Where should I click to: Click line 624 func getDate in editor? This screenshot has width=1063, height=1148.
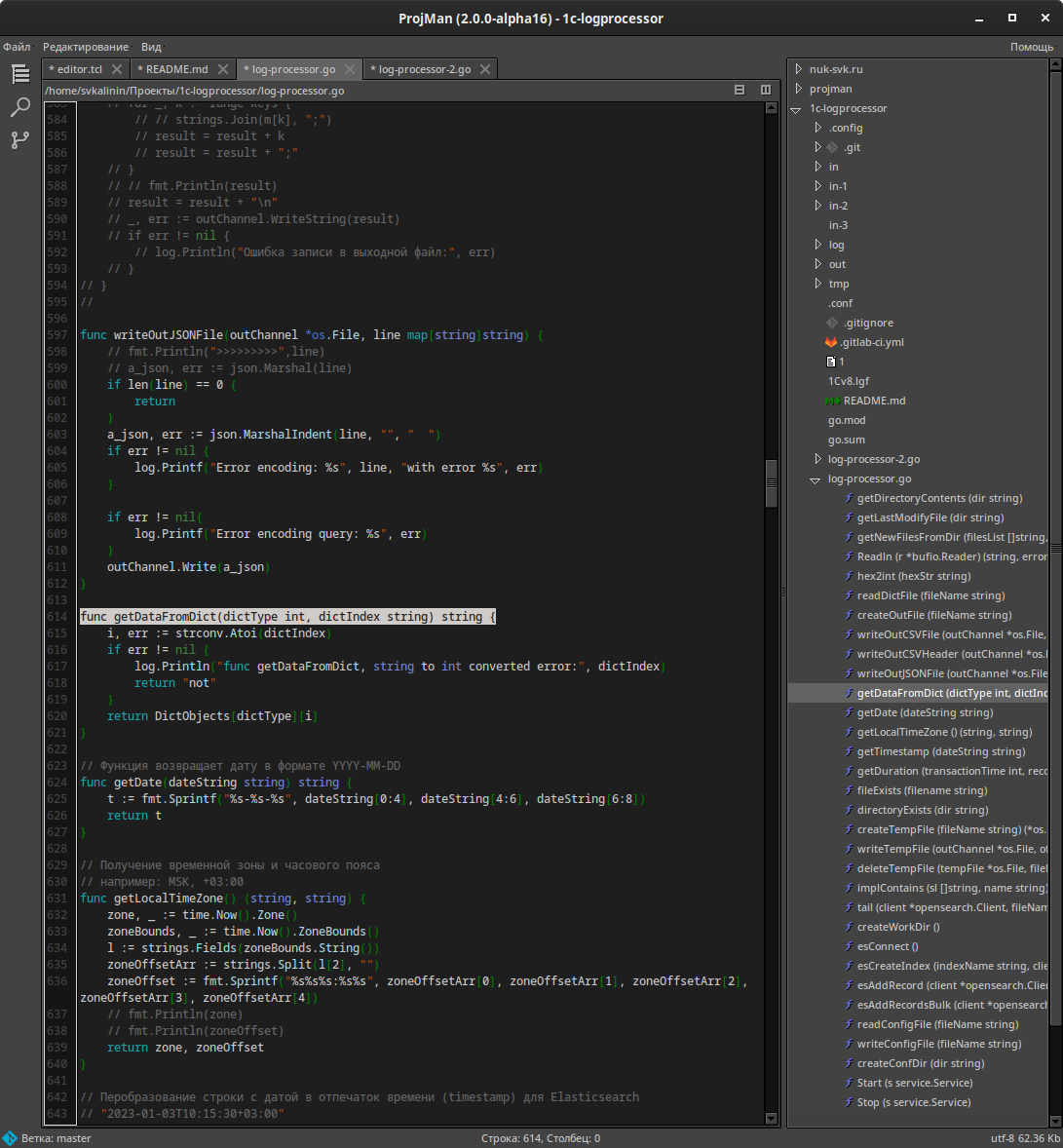click(216, 782)
